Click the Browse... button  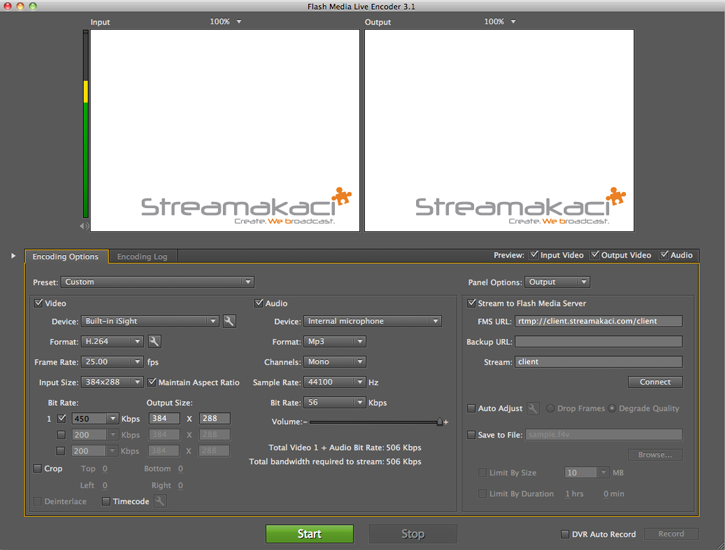coord(655,455)
